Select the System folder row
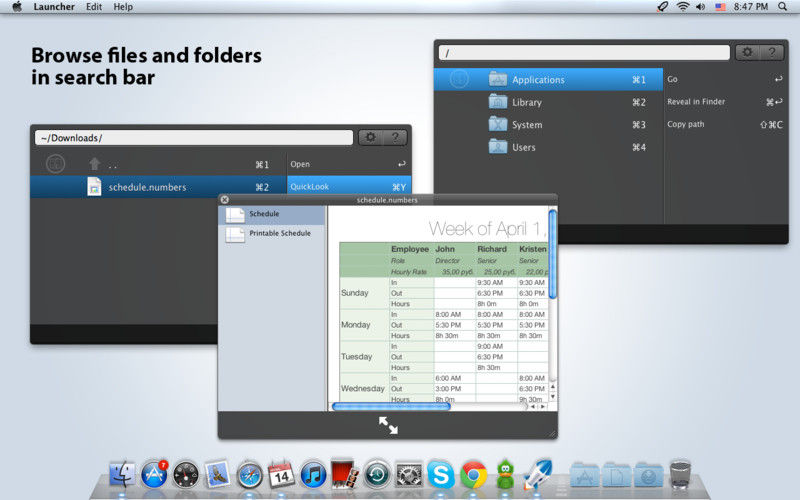 tap(548, 124)
